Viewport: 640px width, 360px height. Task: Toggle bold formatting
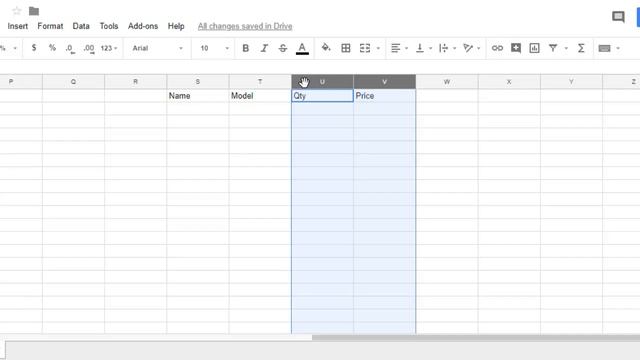click(245, 48)
